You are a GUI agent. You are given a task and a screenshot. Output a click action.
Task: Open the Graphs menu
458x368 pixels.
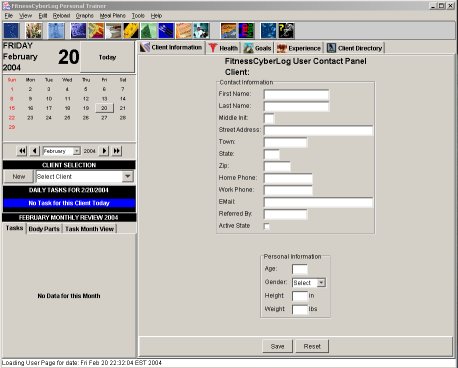[84, 16]
